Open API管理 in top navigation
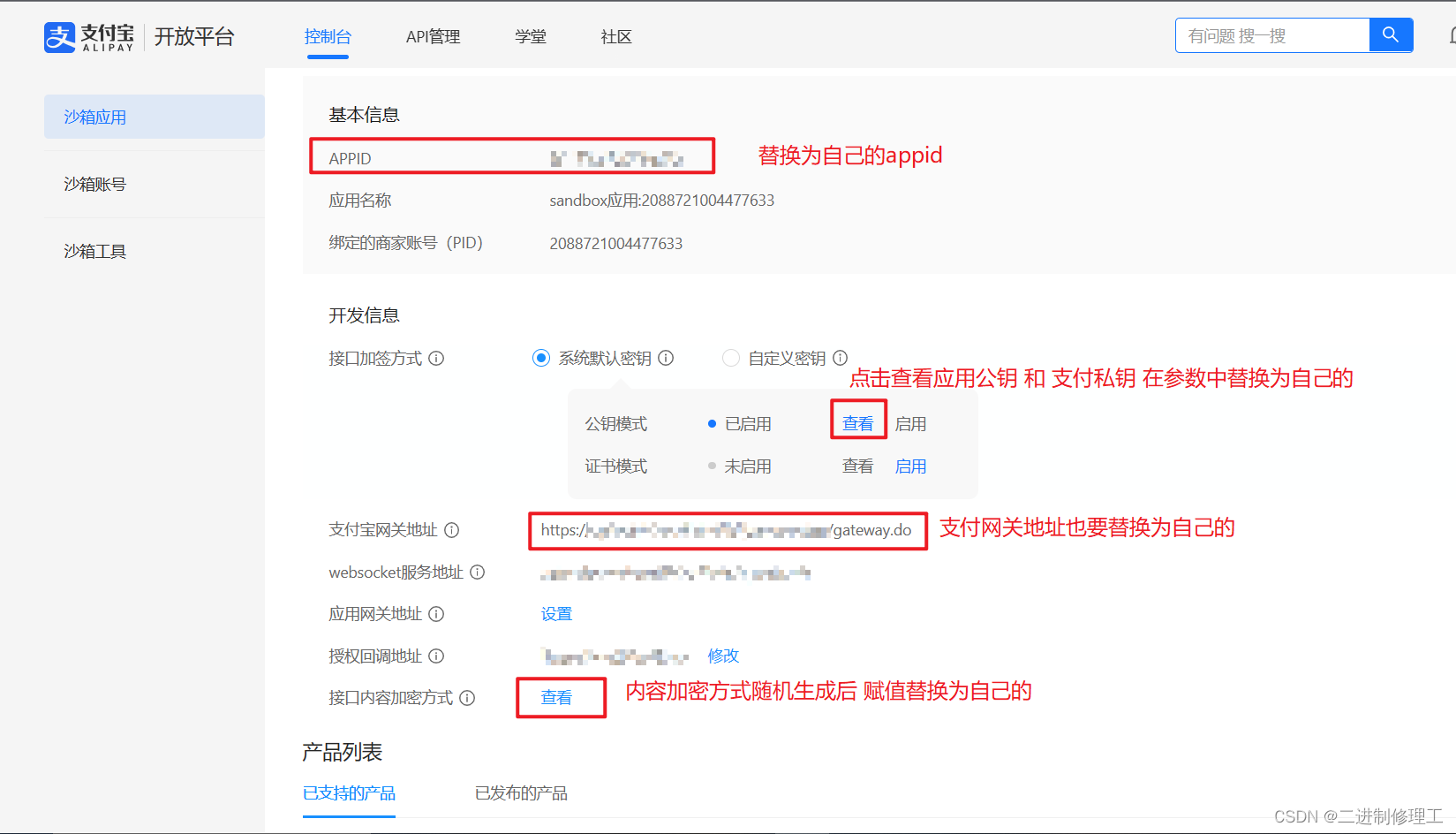The width and height of the screenshot is (1456, 834). pyautogui.click(x=434, y=37)
